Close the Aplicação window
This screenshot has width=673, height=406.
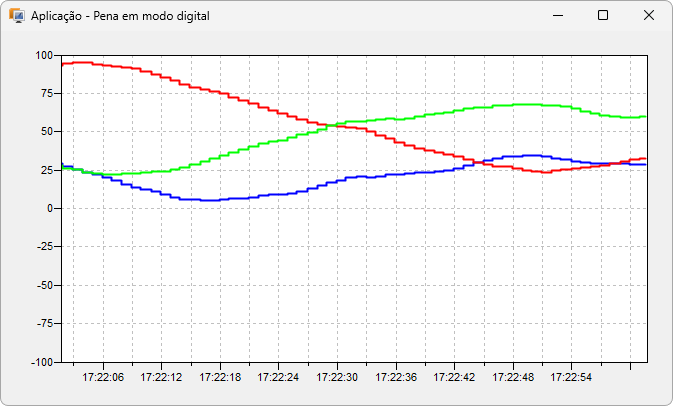(648, 16)
